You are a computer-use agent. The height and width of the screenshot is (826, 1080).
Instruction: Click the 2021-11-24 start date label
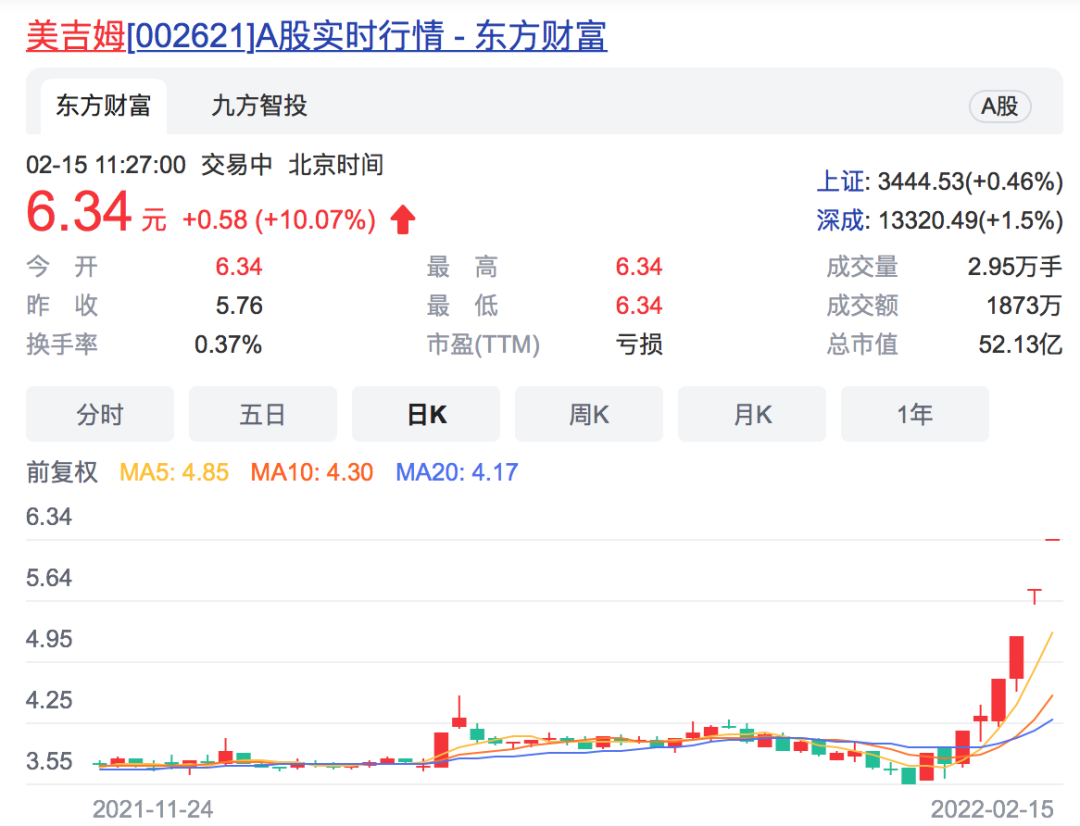coord(153,808)
